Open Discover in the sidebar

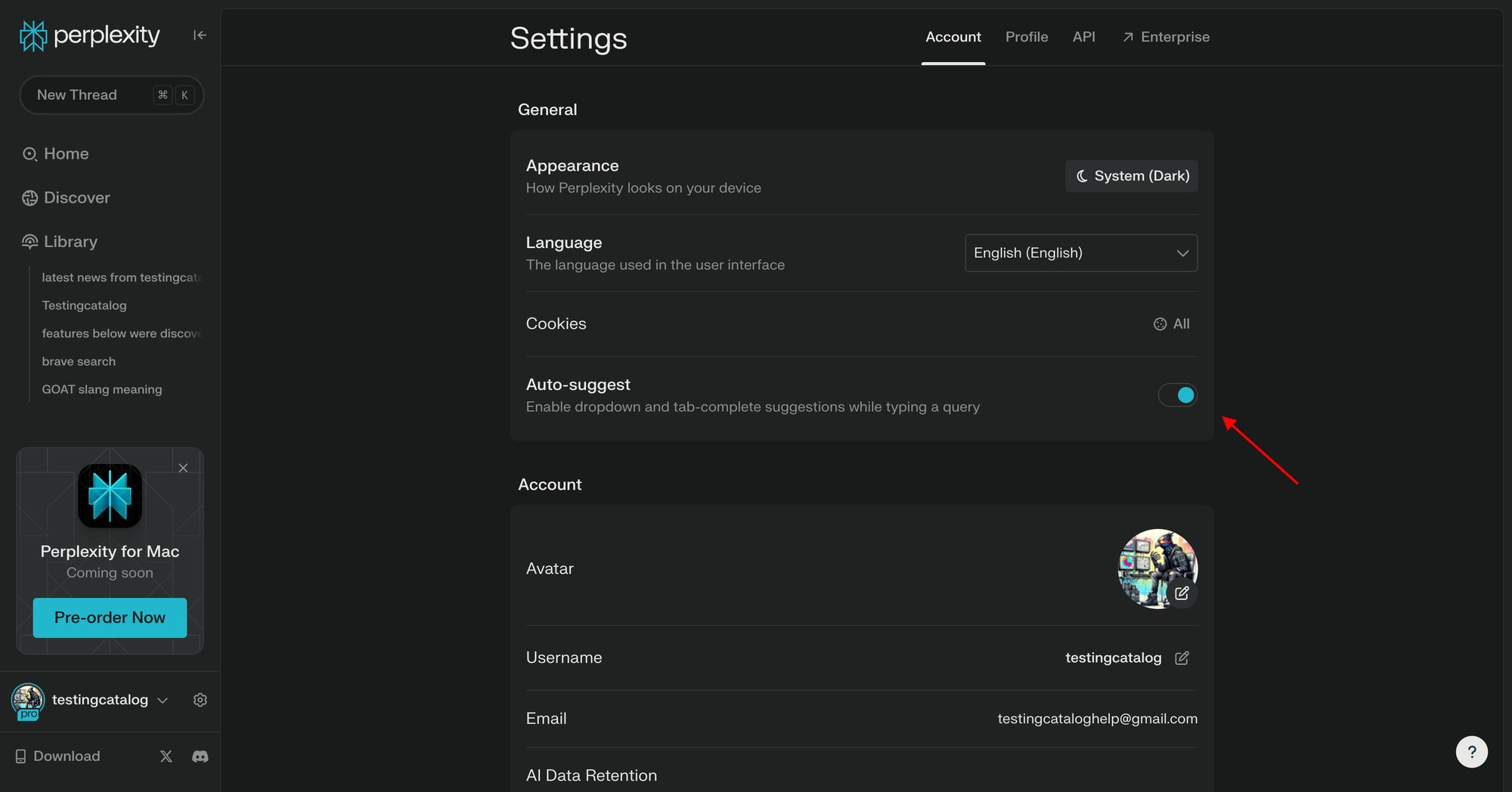tap(66, 198)
